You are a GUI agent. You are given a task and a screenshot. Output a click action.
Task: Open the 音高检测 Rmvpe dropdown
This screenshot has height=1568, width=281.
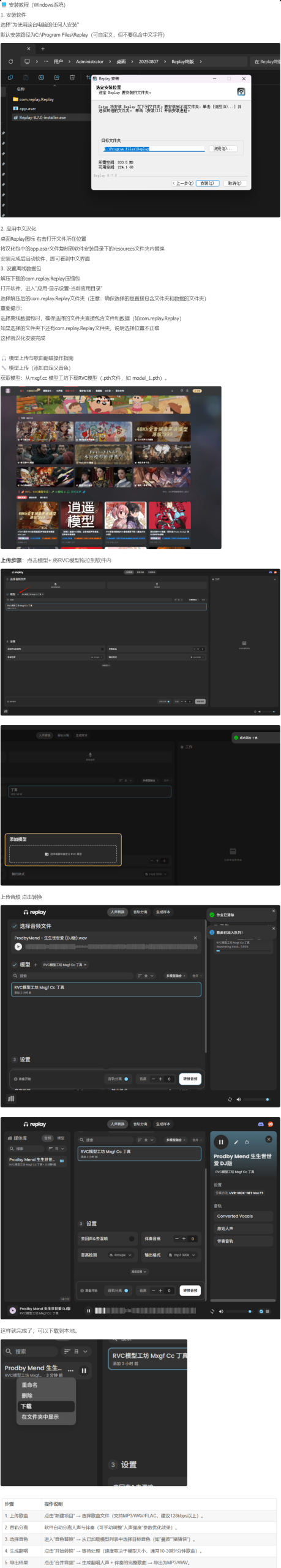121,1255
